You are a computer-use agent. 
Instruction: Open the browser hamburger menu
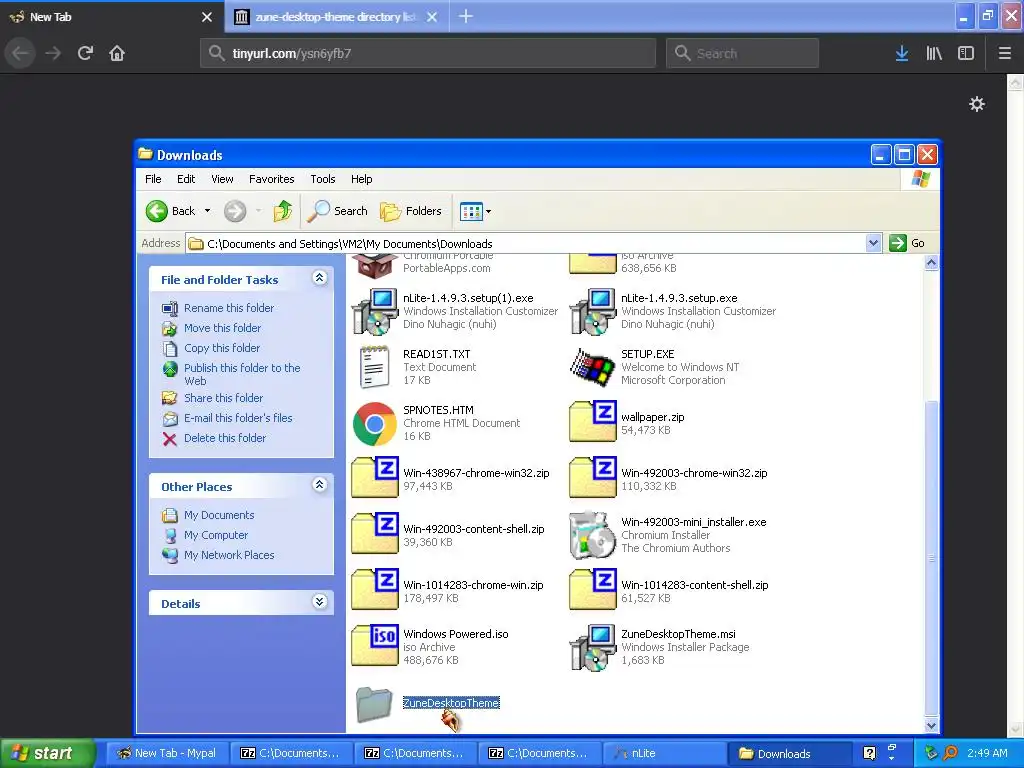(x=1005, y=54)
